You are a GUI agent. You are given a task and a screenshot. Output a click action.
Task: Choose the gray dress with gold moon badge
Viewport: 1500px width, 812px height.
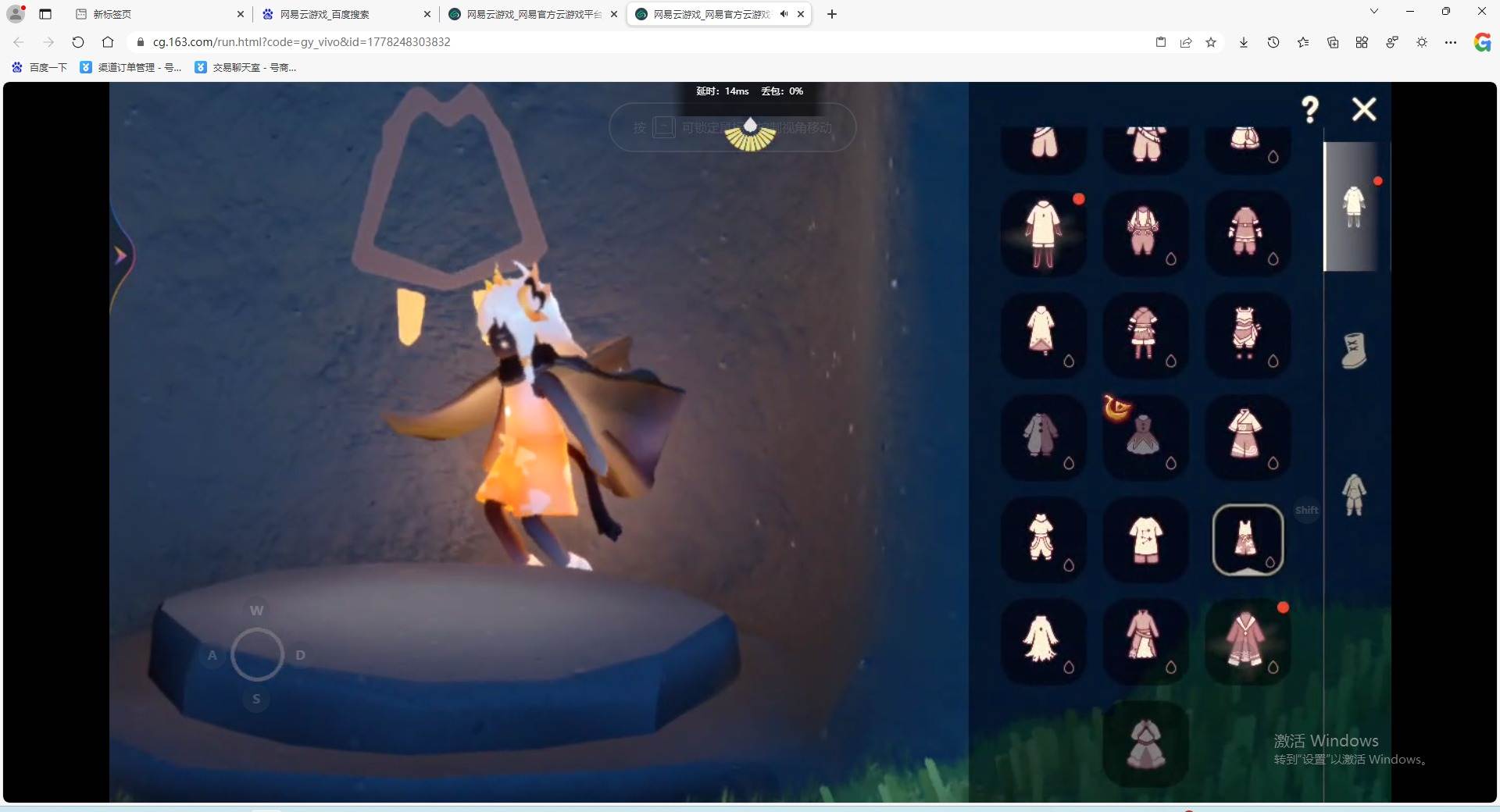tap(1145, 437)
